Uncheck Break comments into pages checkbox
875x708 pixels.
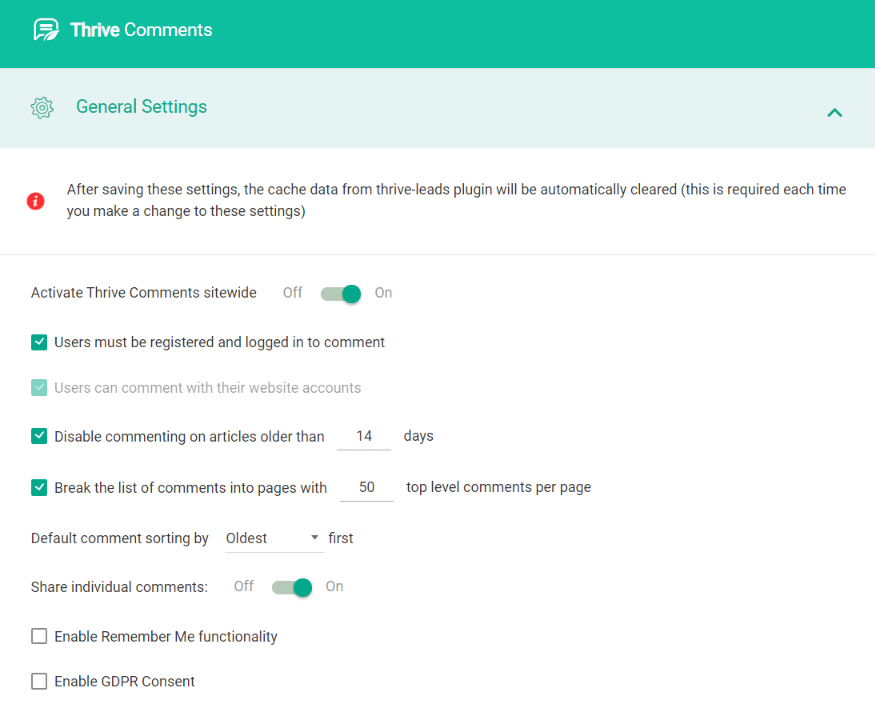(39, 487)
